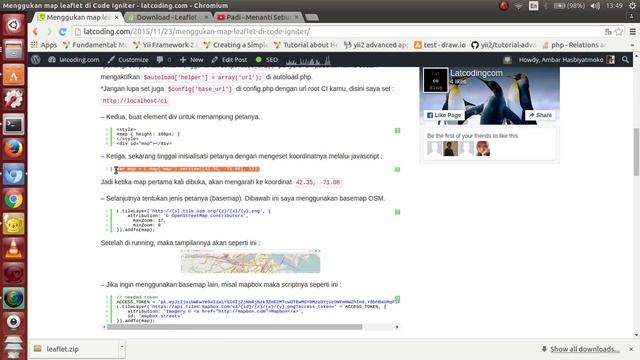Screen dimensions: 640x360
Task: Click the highlighted var map setView code line
Action: point(189,169)
